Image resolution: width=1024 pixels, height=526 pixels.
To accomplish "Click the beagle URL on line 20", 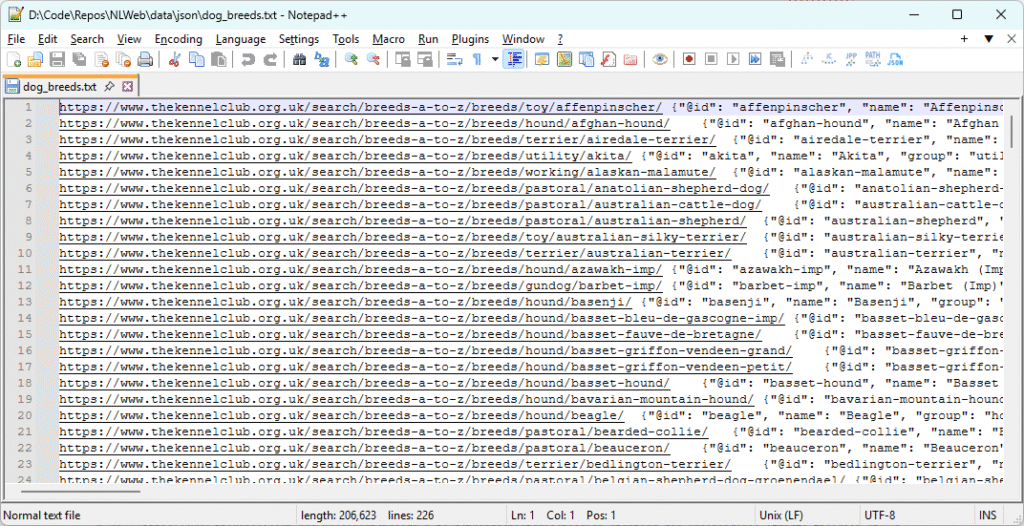I will point(342,415).
